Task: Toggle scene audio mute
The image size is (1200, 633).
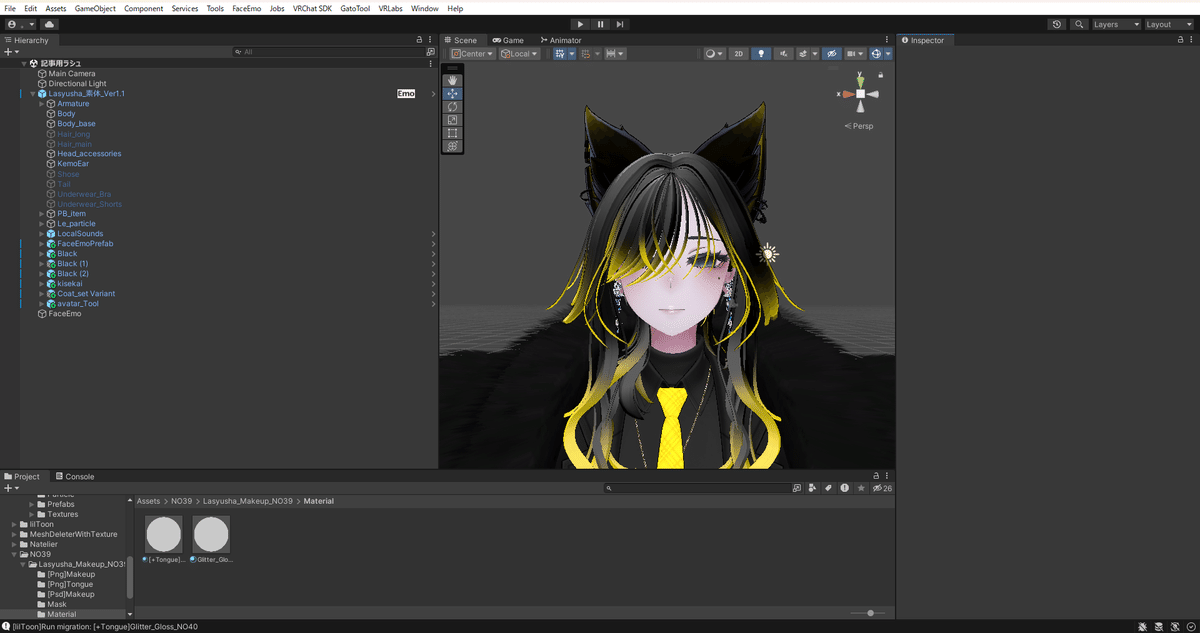Action: tap(784, 54)
